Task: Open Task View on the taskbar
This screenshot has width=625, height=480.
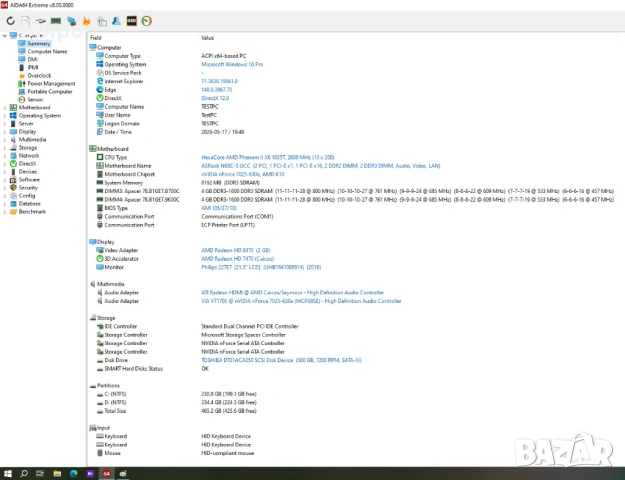Action: coord(40,473)
